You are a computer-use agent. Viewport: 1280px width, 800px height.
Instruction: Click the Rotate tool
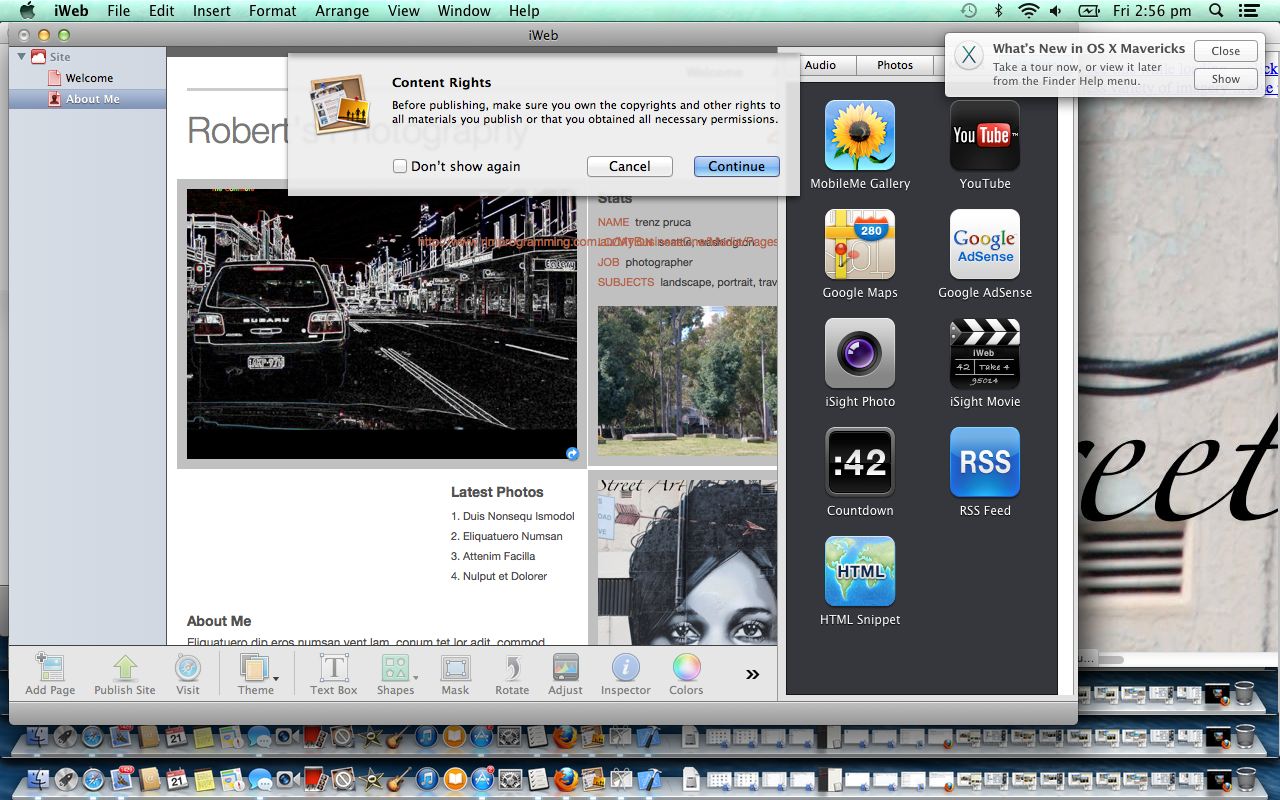click(512, 668)
